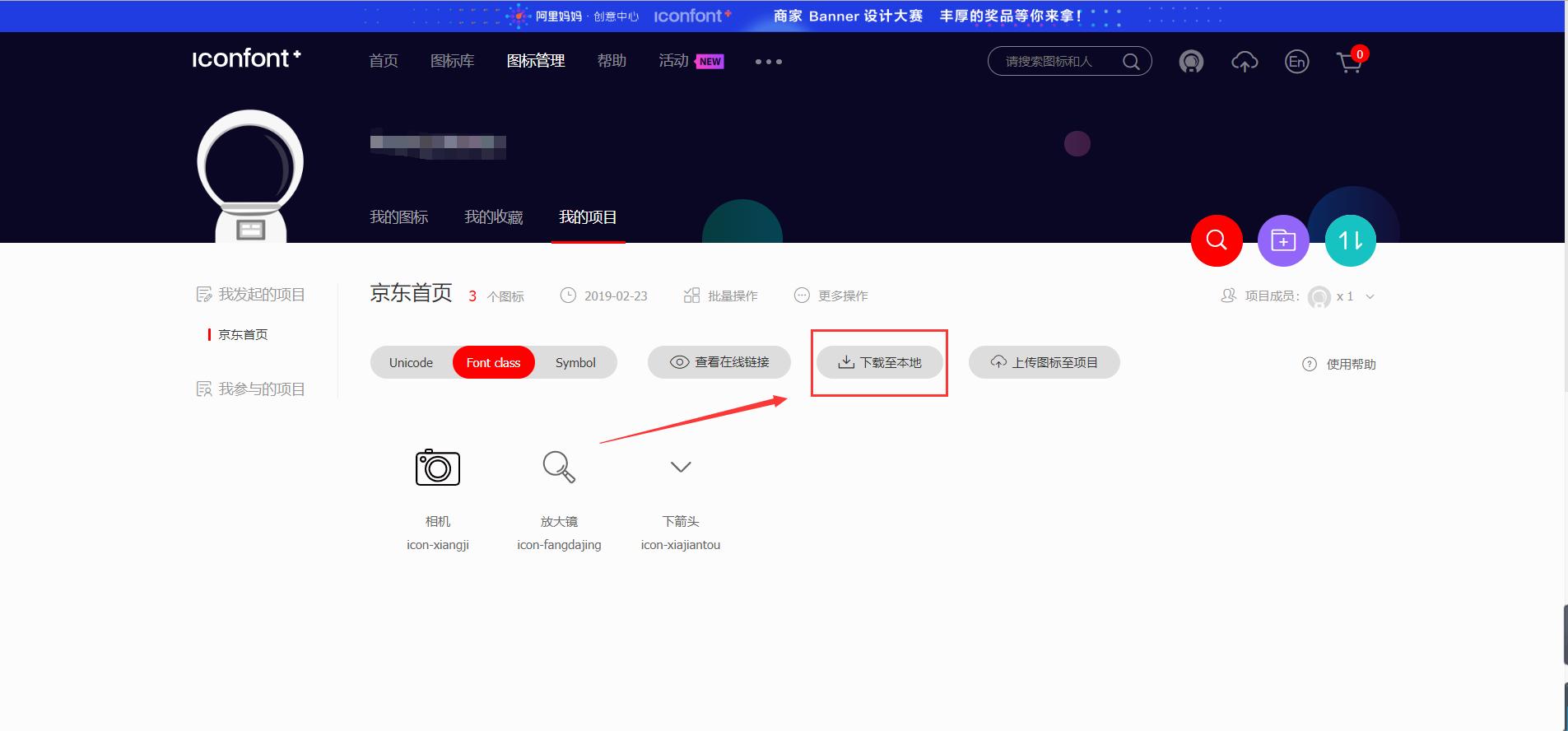1568x731 pixels.
Task: Click the purple new project folder button
Action: 1282,240
